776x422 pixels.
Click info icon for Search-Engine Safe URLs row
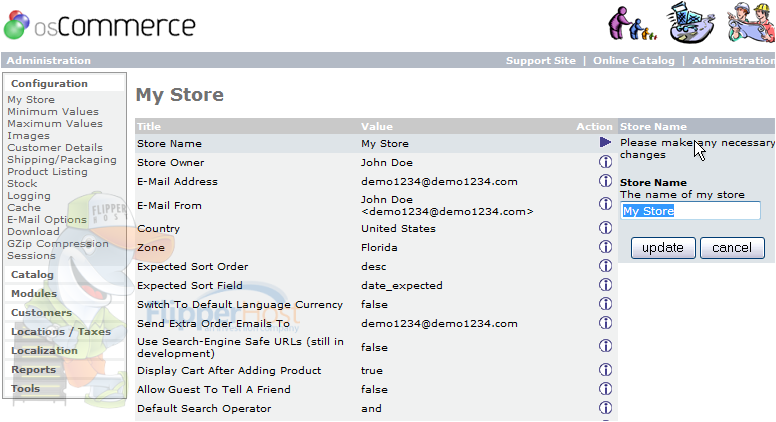[x=605, y=346]
